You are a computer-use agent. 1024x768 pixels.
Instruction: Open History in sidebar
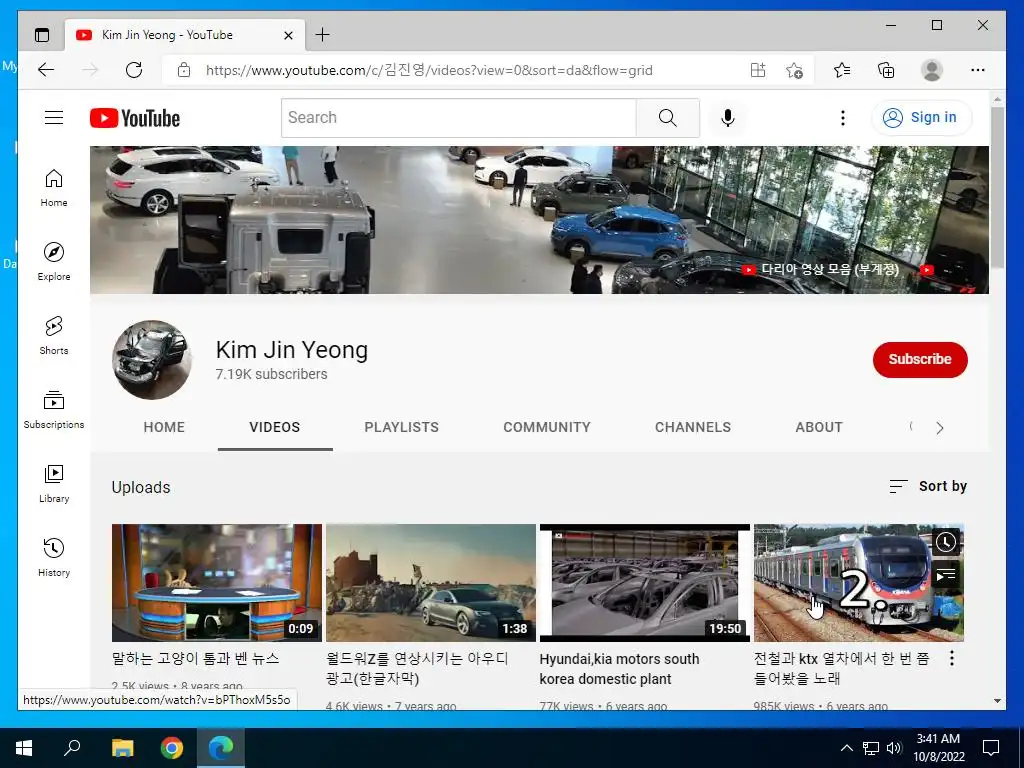pos(54,558)
